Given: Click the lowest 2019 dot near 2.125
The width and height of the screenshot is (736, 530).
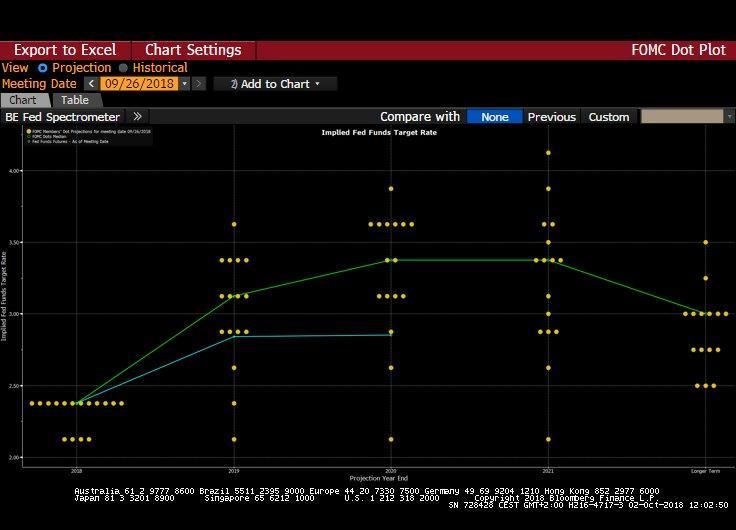Looking at the screenshot, I should coord(234,439).
